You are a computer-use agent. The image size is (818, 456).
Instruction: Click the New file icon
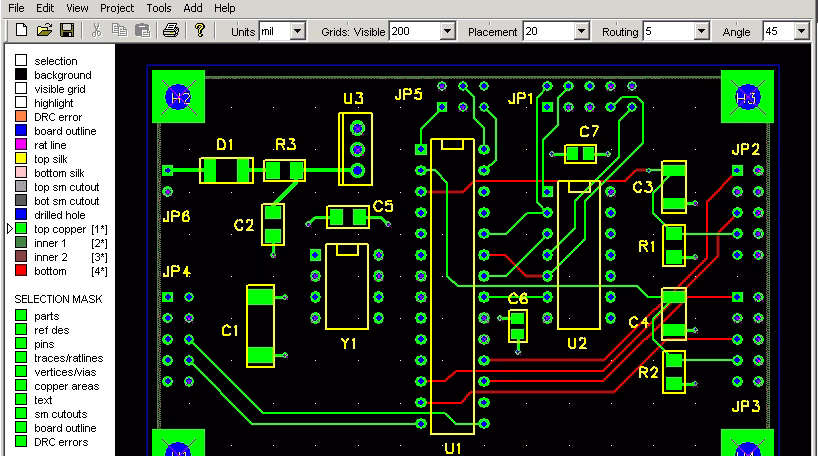tap(21, 30)
